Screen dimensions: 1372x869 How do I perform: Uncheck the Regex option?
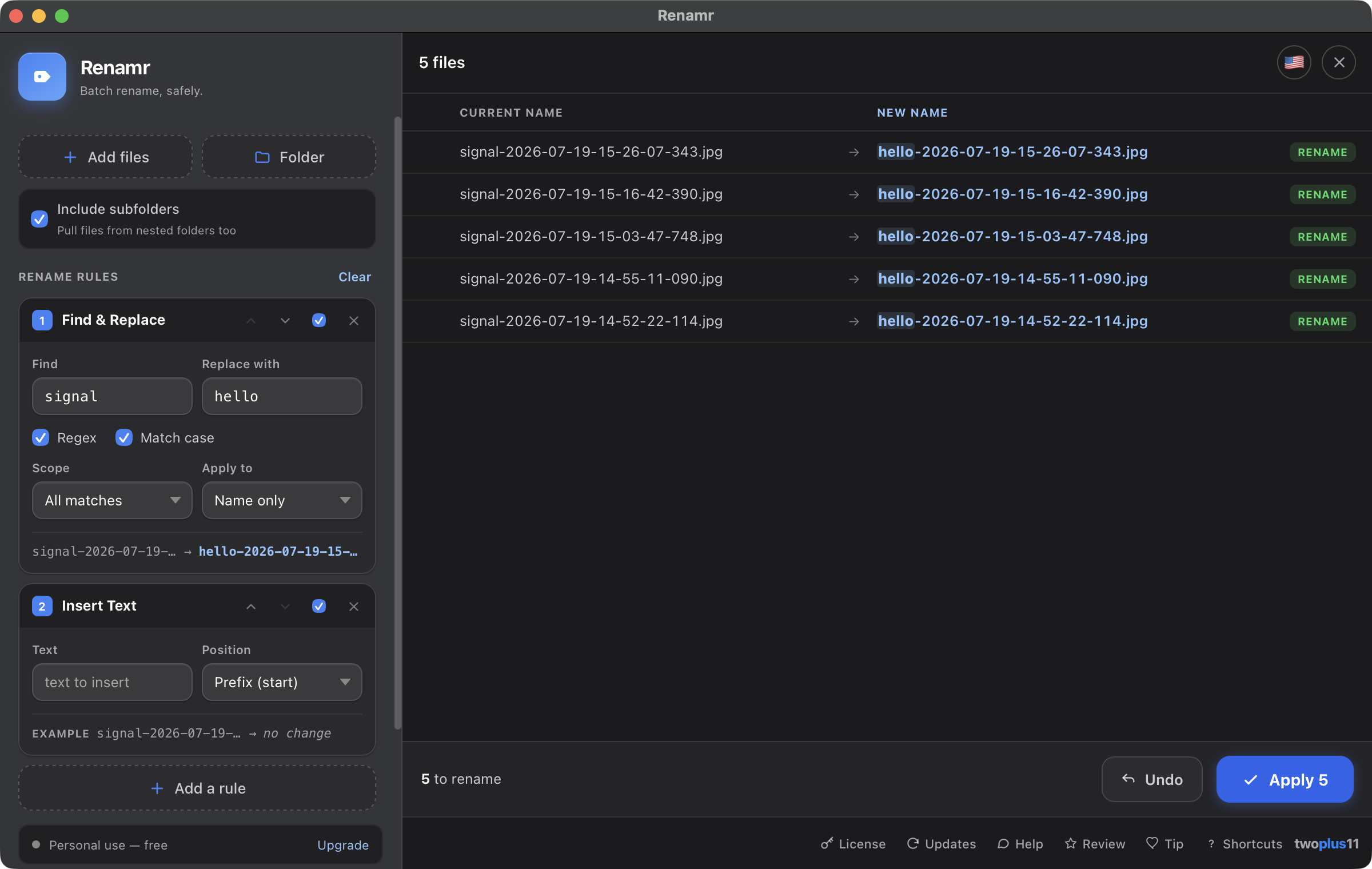(41, 437)
